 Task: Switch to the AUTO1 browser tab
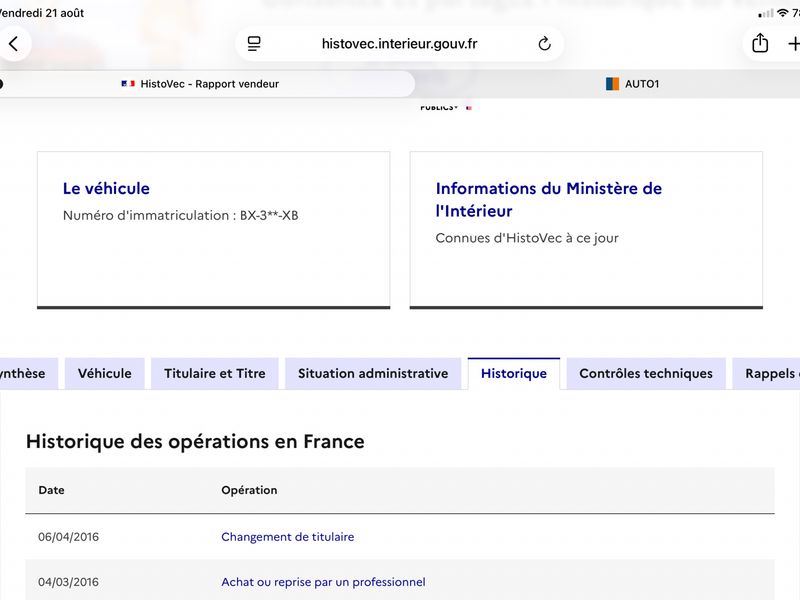(x=632, y=84)
